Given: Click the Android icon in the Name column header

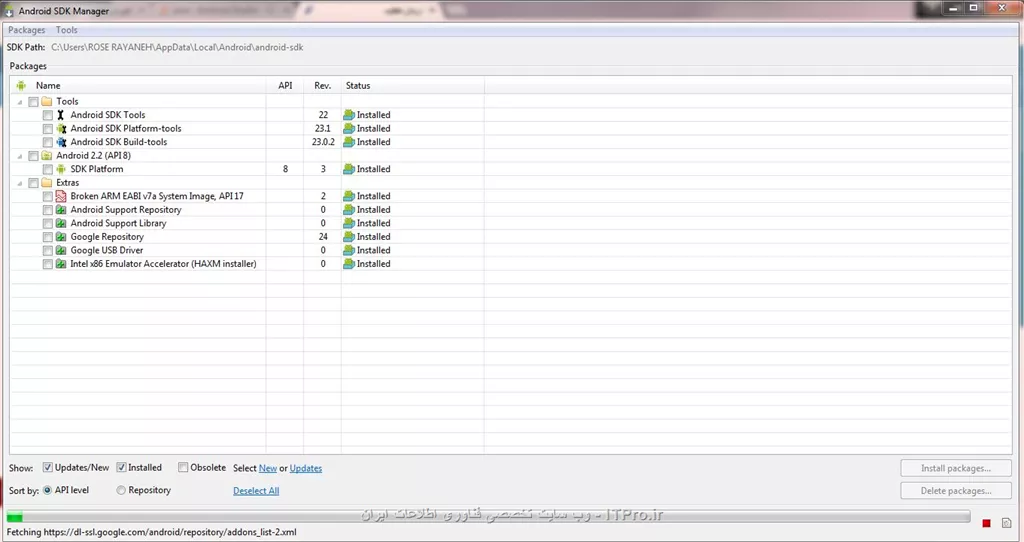Looking at the screenshot, I should pyautogui.click(x=21, y=86).
